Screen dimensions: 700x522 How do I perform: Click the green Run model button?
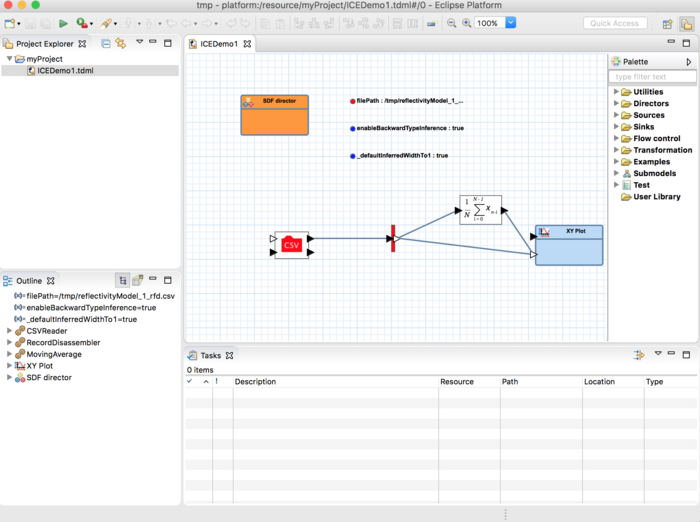click(63, 23)
